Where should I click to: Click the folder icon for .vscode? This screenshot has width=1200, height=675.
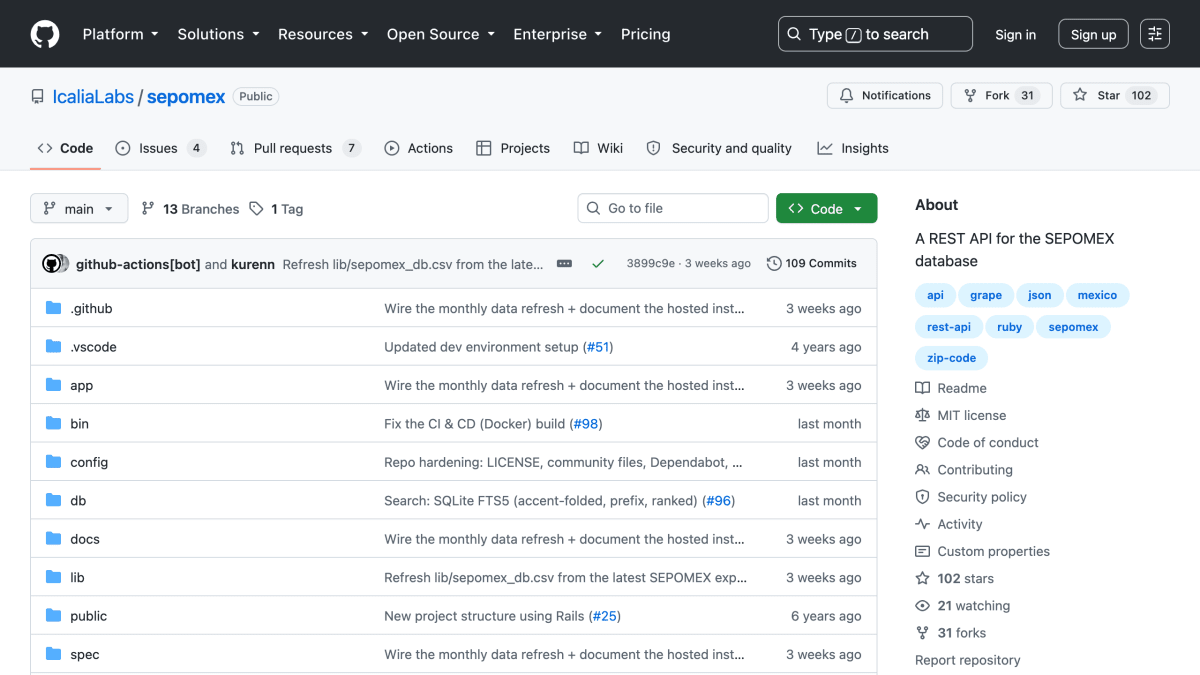[x=54, y=347]
